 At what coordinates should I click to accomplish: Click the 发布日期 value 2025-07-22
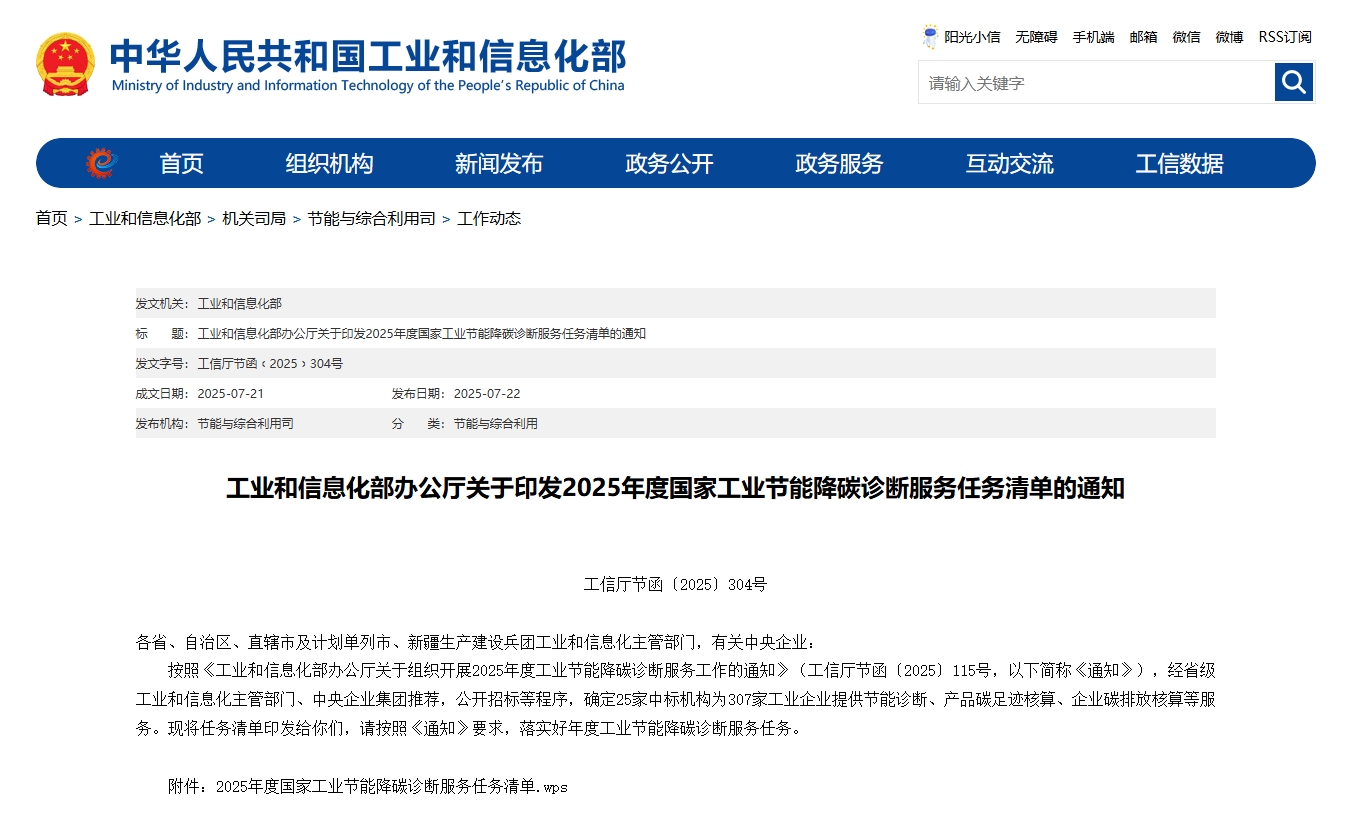tap(487, 394)
